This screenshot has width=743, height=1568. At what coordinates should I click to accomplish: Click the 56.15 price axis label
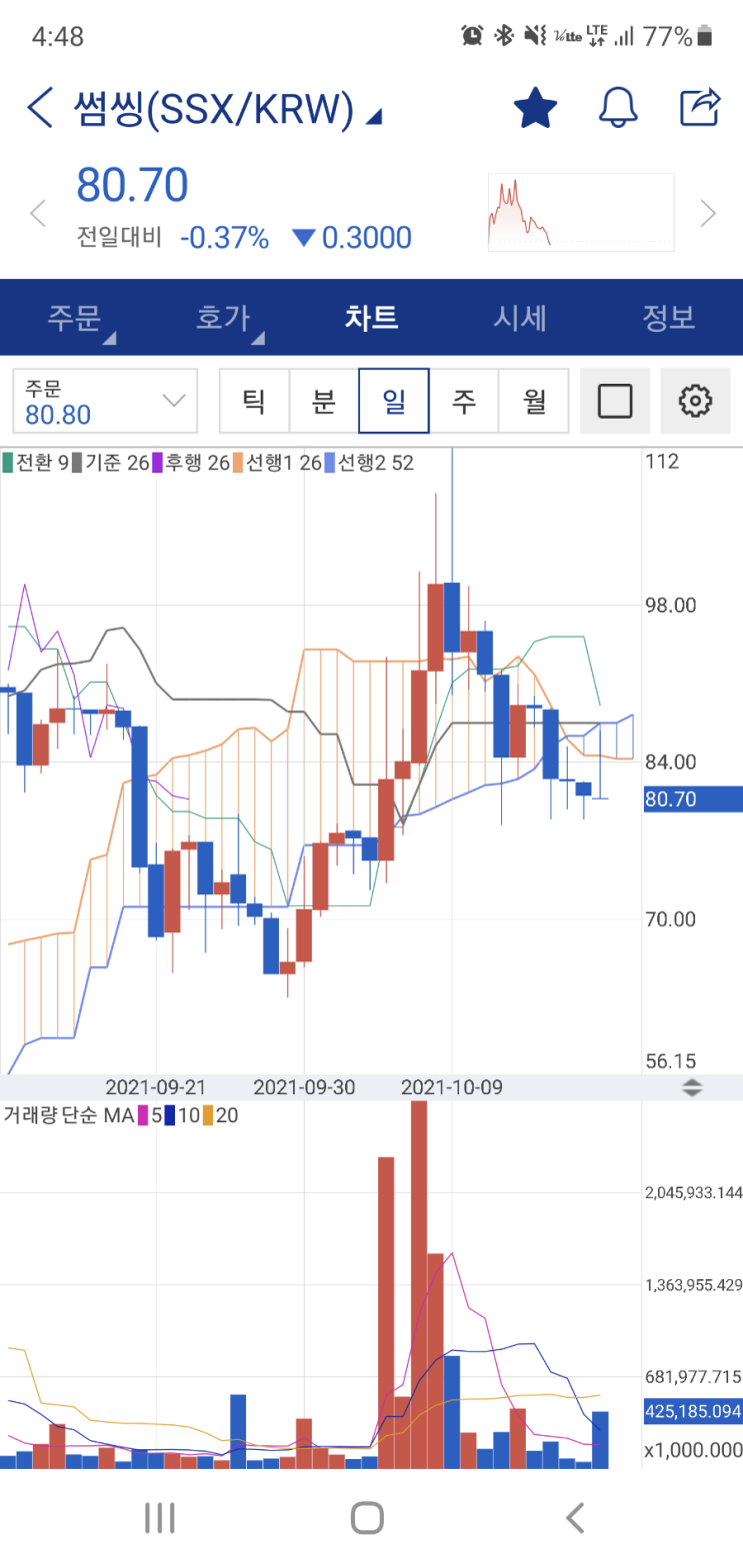tap(671, 1061)
